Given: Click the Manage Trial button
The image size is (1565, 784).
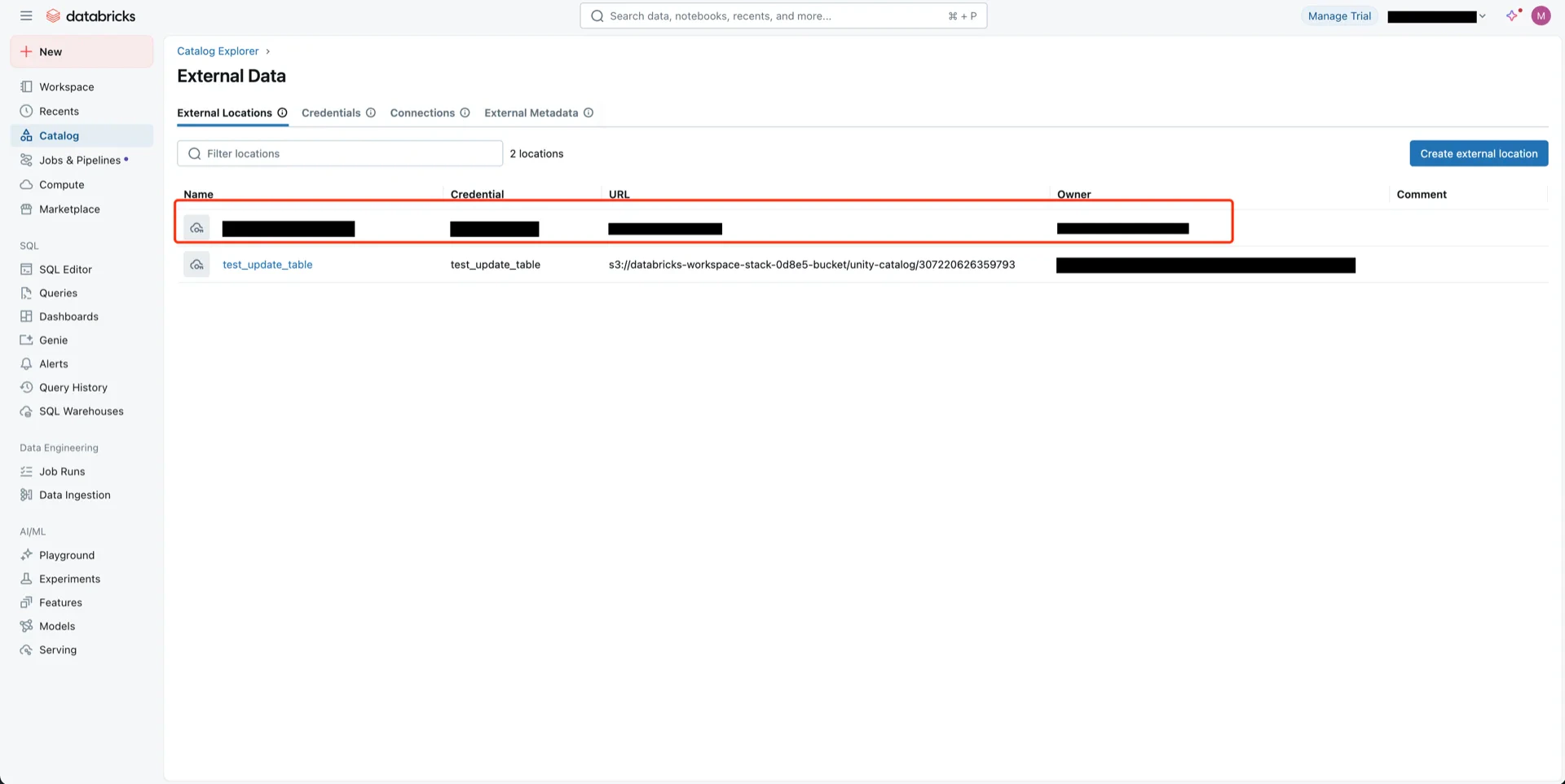Looking at the screenshot, I should click(x=1339, y=15).
